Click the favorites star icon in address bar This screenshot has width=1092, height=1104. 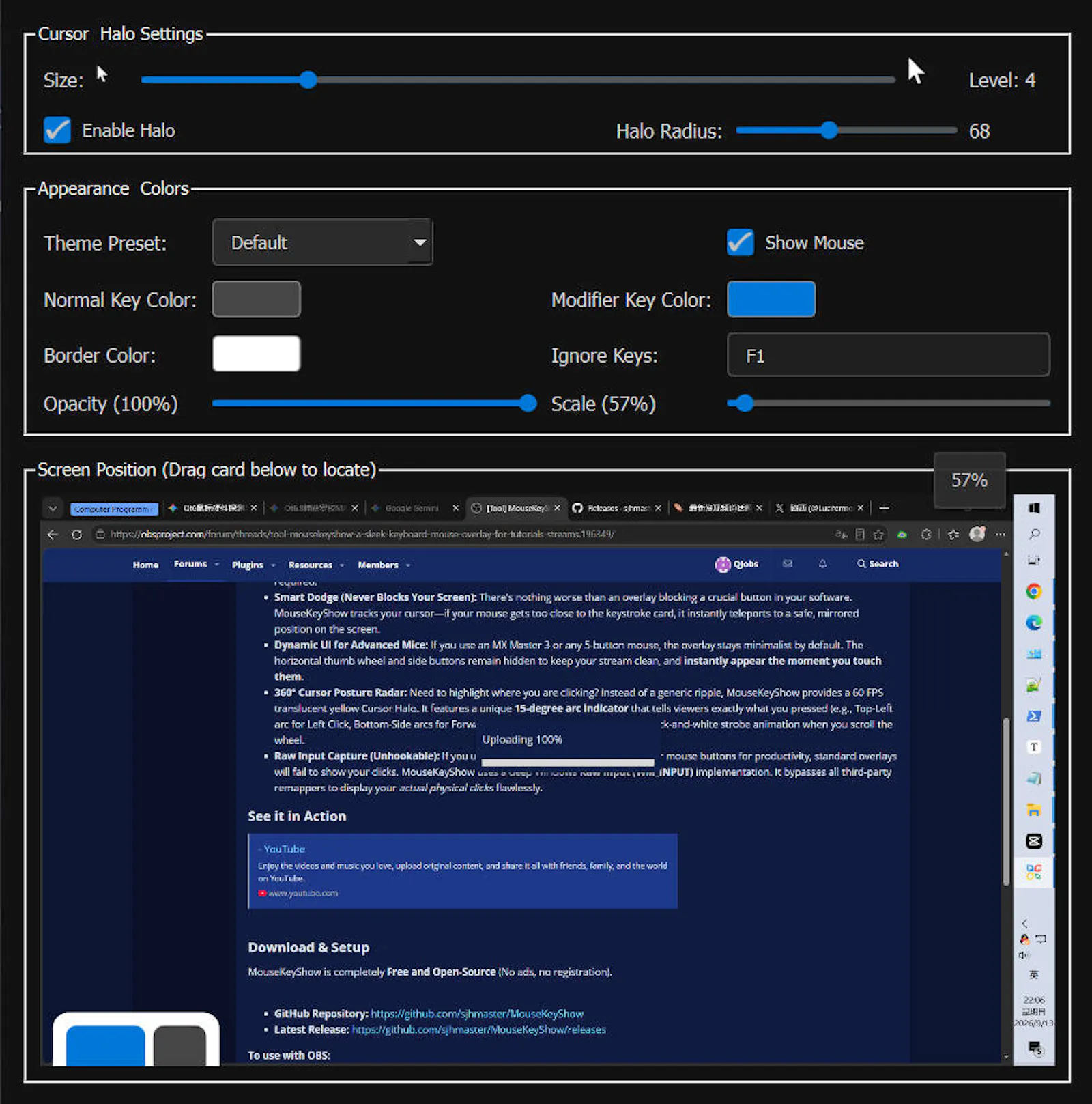pyautogui.click(x=878, y=535)
